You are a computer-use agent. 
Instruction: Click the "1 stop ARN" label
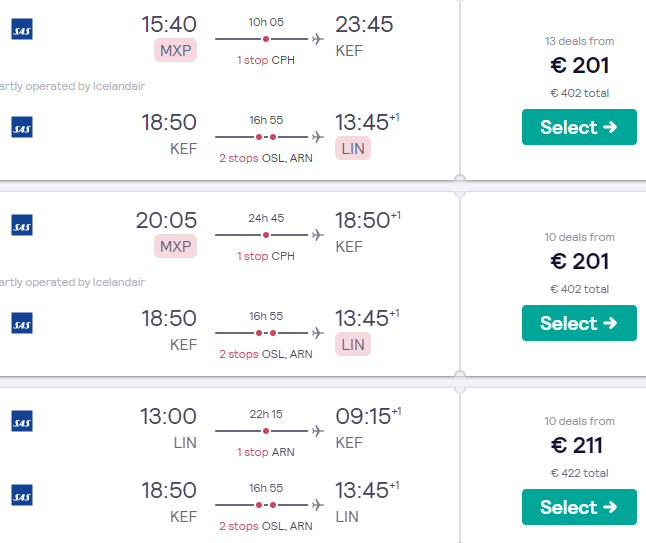pyautogui.click(x=266, y=452)
